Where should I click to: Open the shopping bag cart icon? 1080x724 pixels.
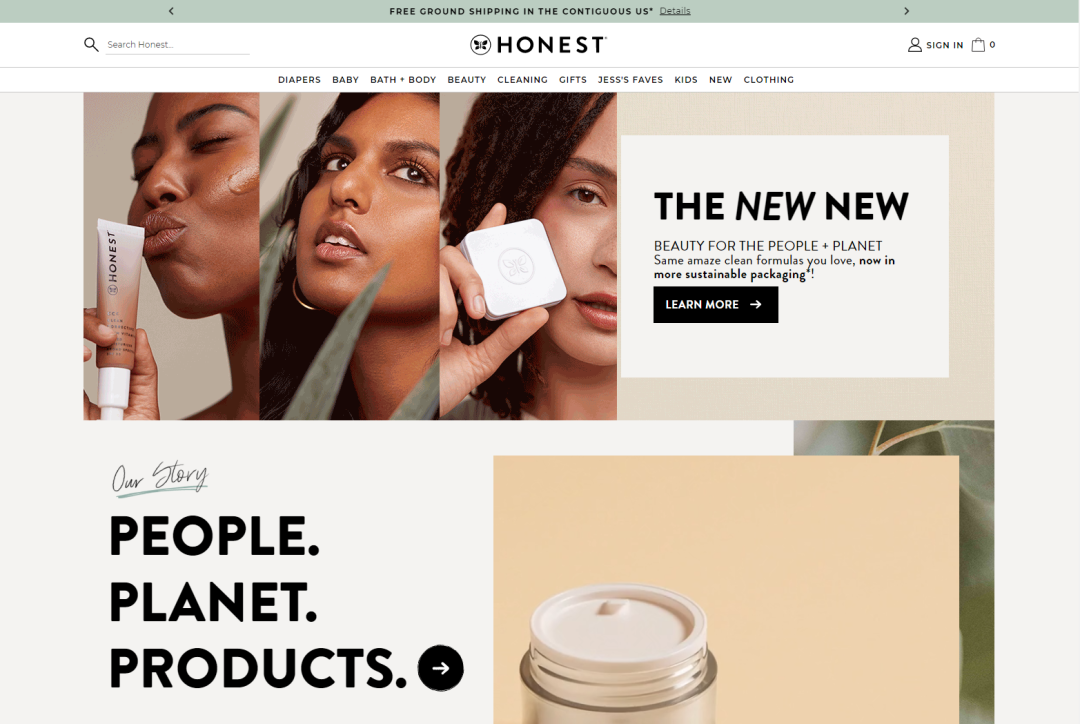click(977, 45)
